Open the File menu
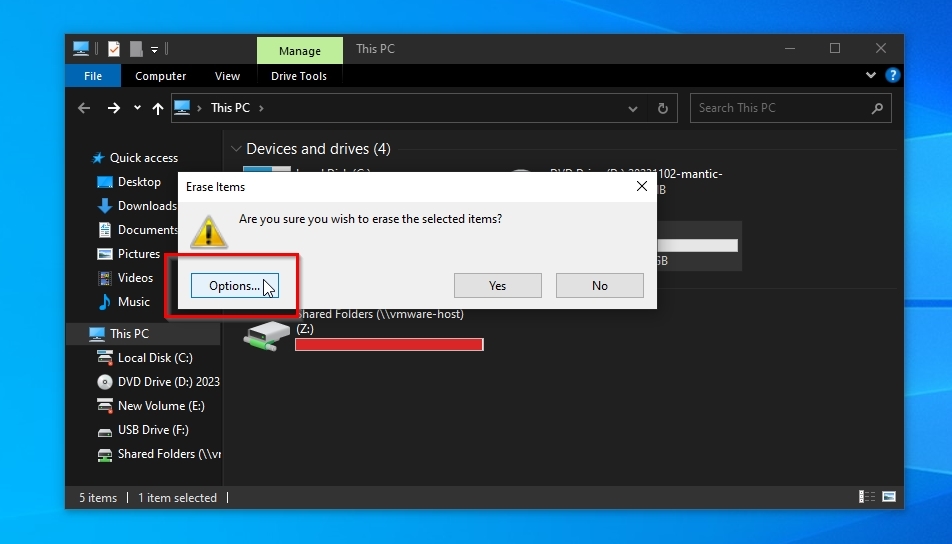The height and width of the screenshot is (544, 952). coord(93,76)
